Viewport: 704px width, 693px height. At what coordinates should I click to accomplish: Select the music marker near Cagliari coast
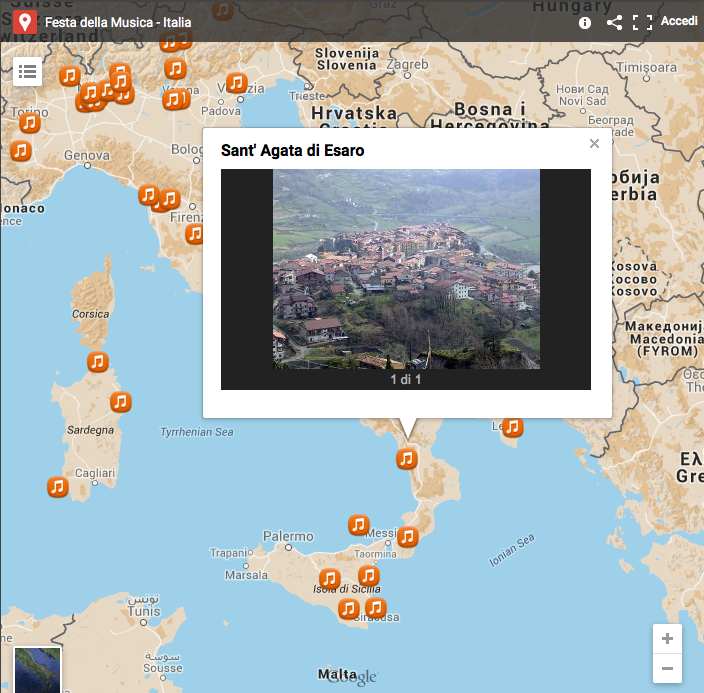click(57, 487)
